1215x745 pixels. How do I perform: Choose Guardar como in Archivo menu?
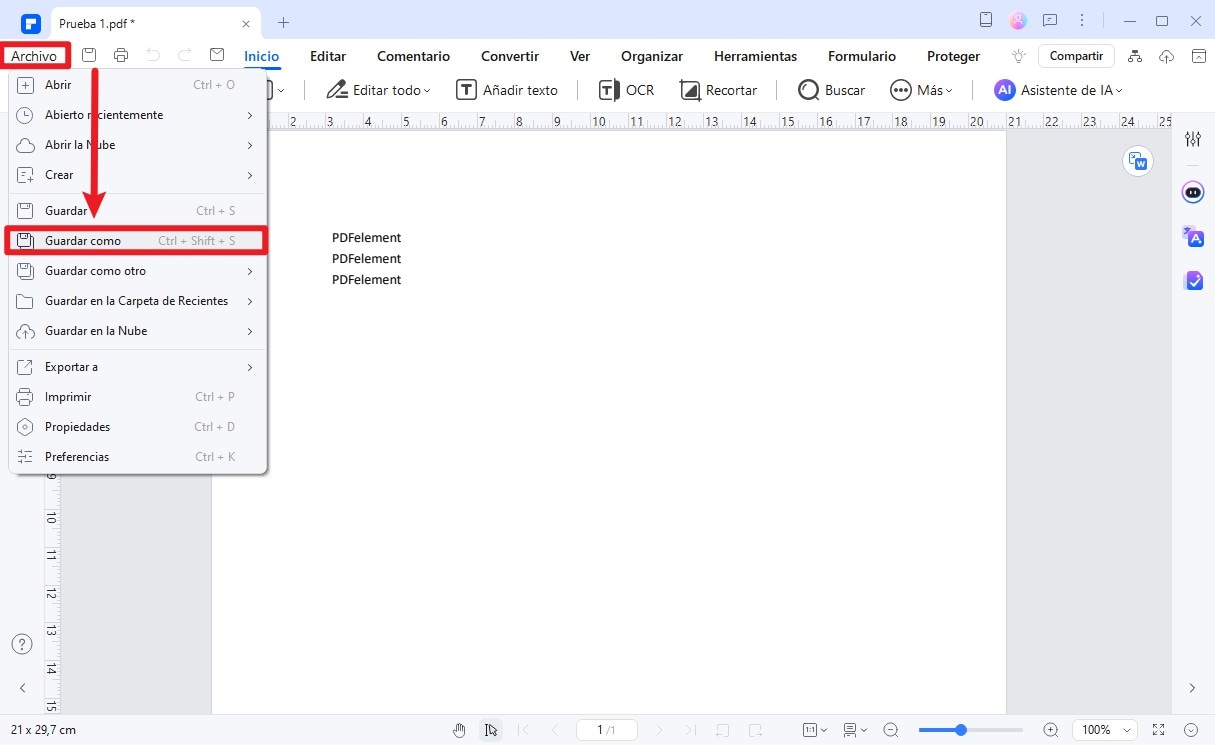[x=137, y=241]
